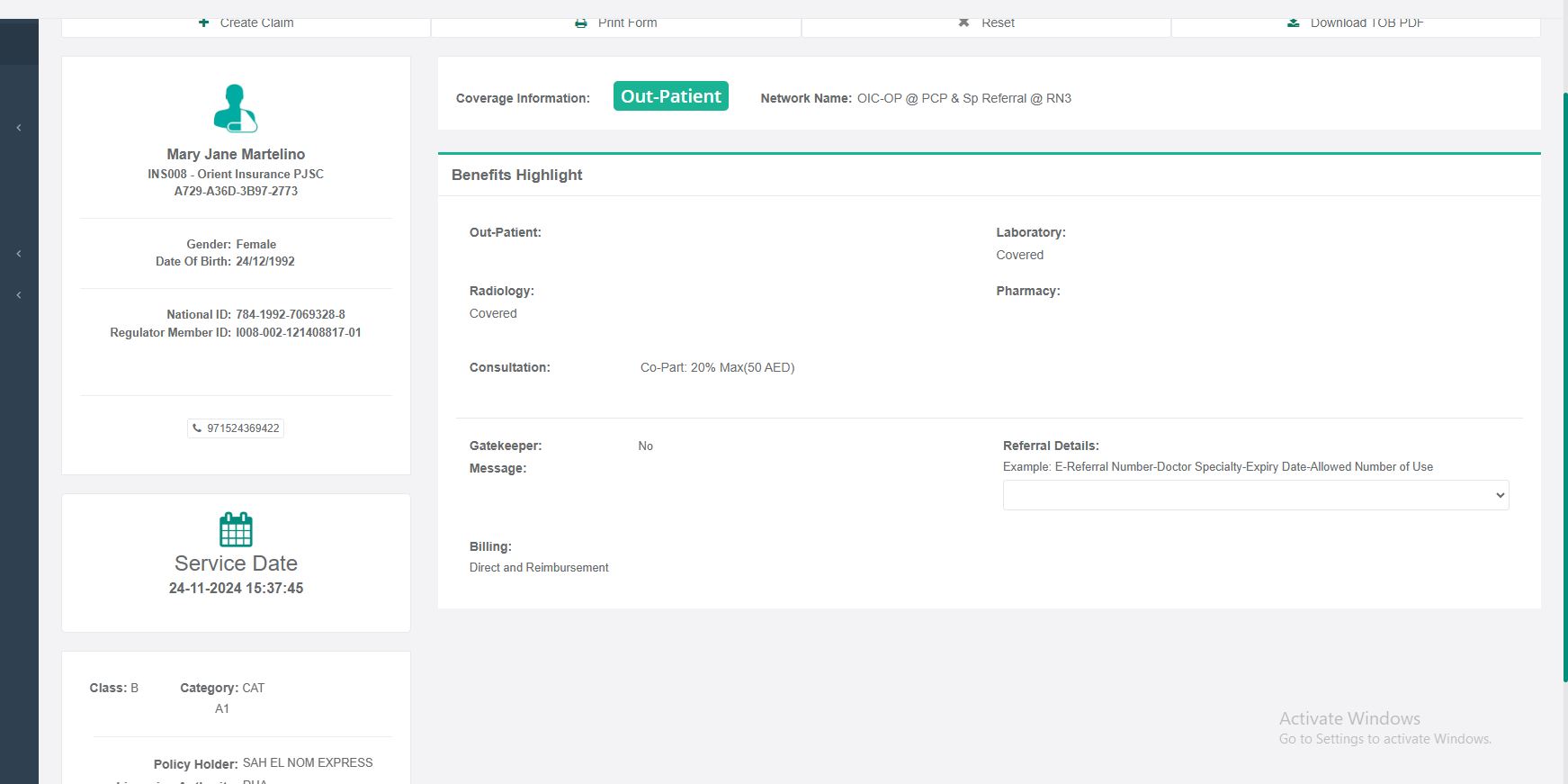The height and width of the screenshot is (784, 1568).
Task: Open the Referral Details dropdown
Action: click(1255, 495)
